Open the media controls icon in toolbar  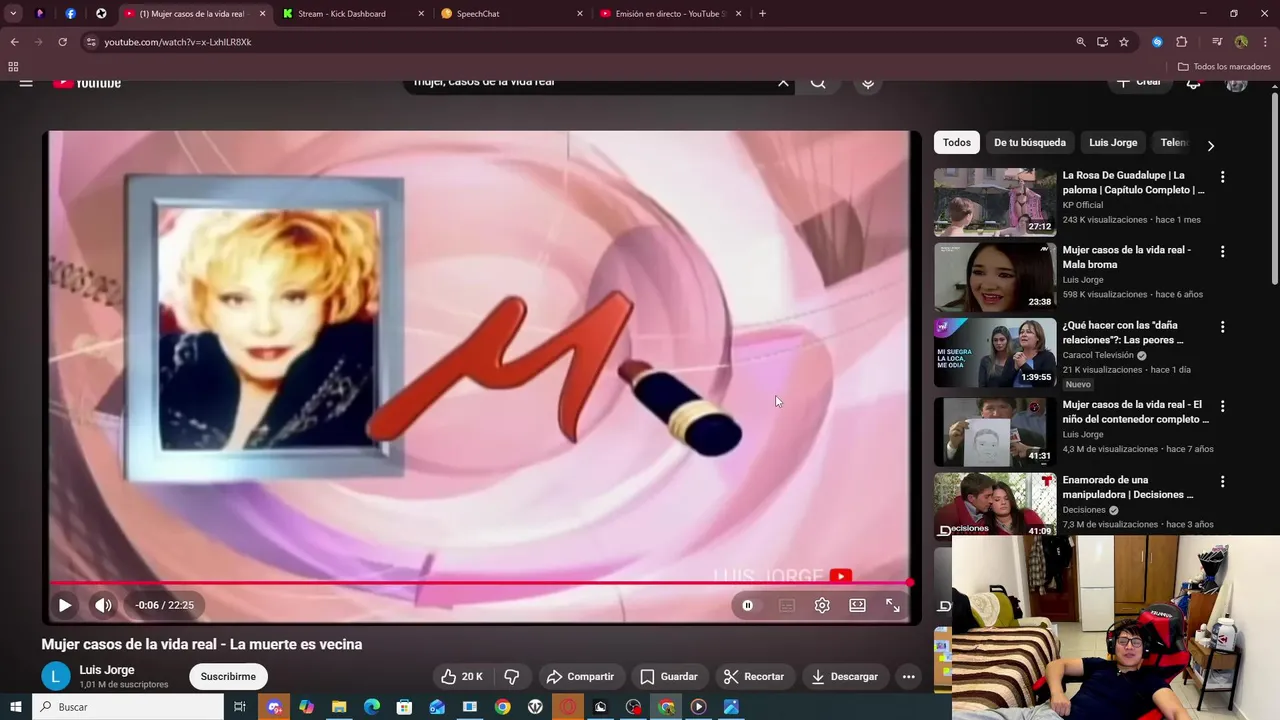tap(1217, 42)
